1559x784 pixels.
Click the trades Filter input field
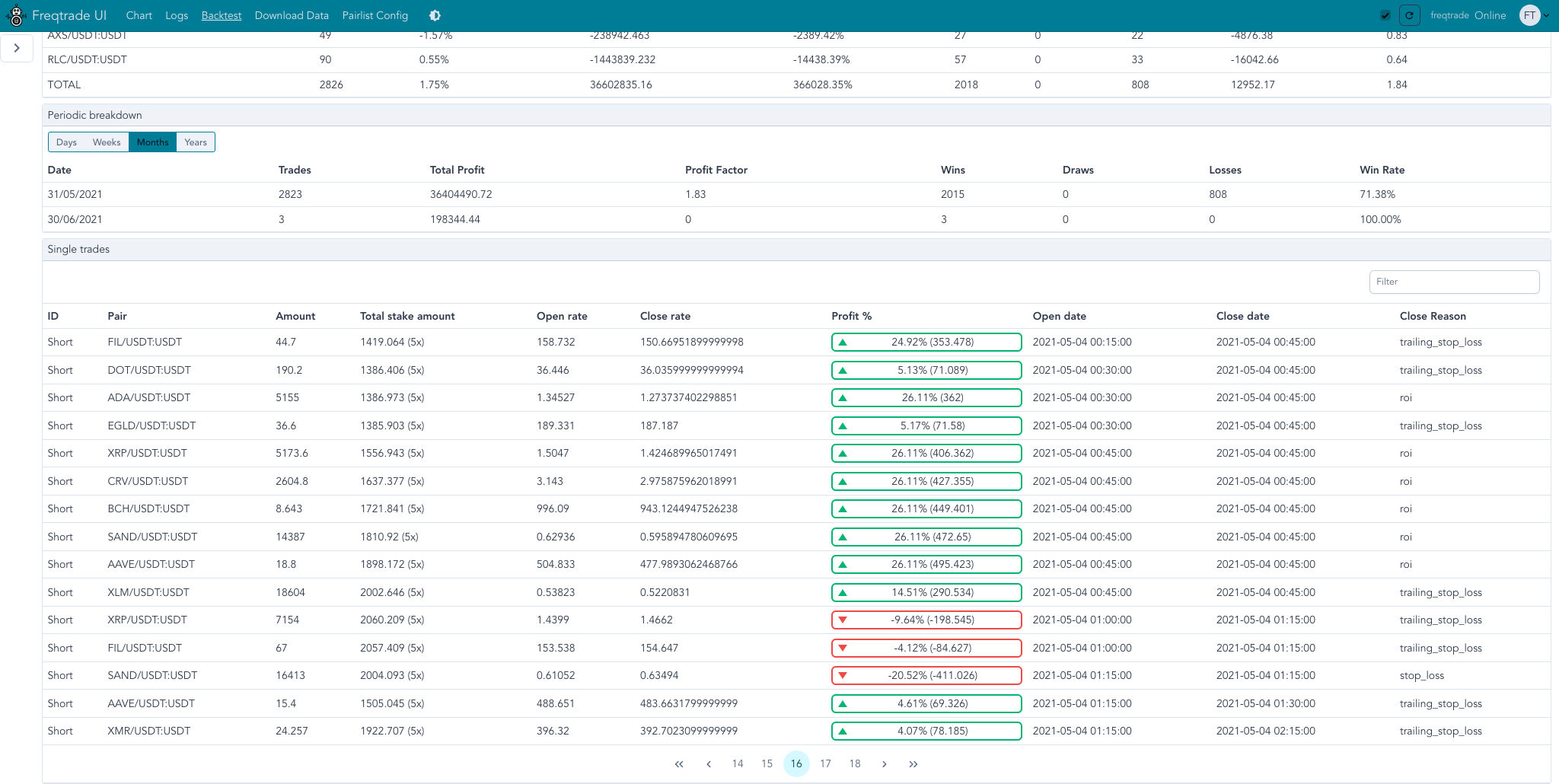[x=1453, y=282]
